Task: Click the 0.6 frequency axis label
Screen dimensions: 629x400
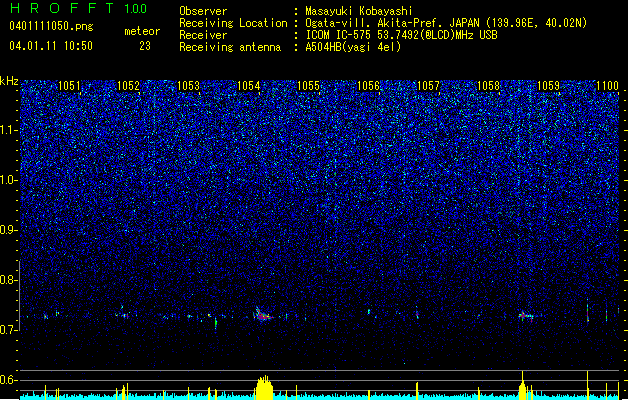Action: point(7,380)
